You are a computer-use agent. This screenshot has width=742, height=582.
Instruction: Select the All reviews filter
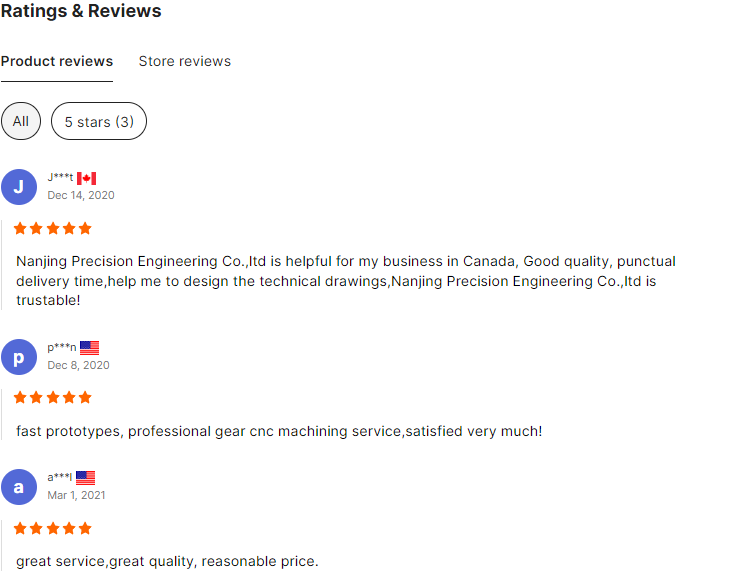click(x=21, y=121)
